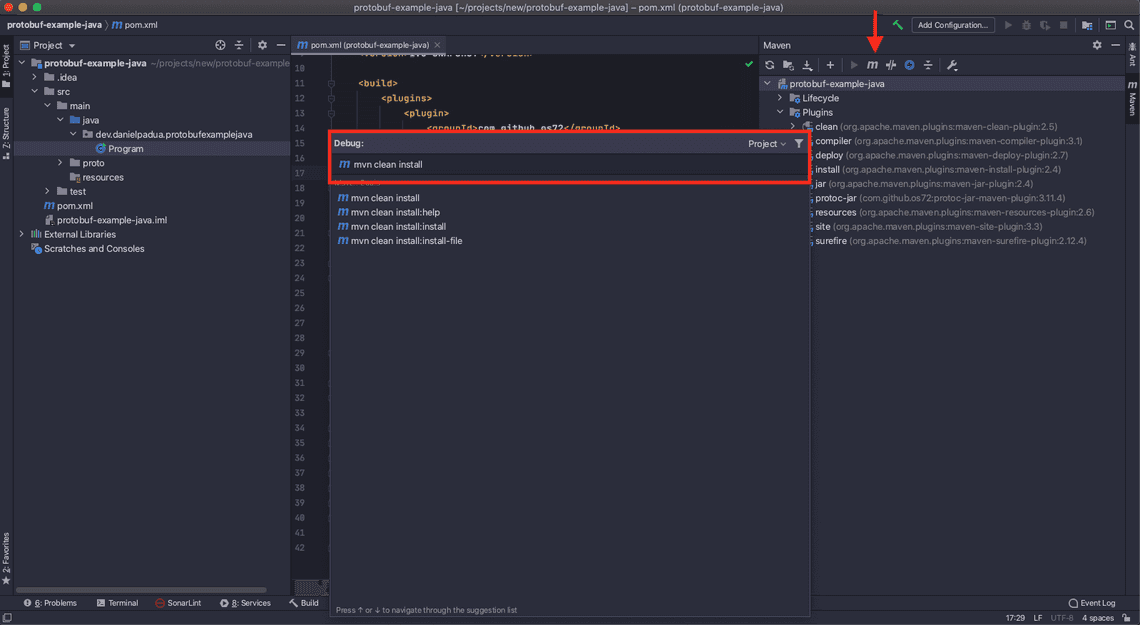Collapse all nodes in Maven panel
The height and width of the screenshot is (625, 1140).
(x=930, y=64)
